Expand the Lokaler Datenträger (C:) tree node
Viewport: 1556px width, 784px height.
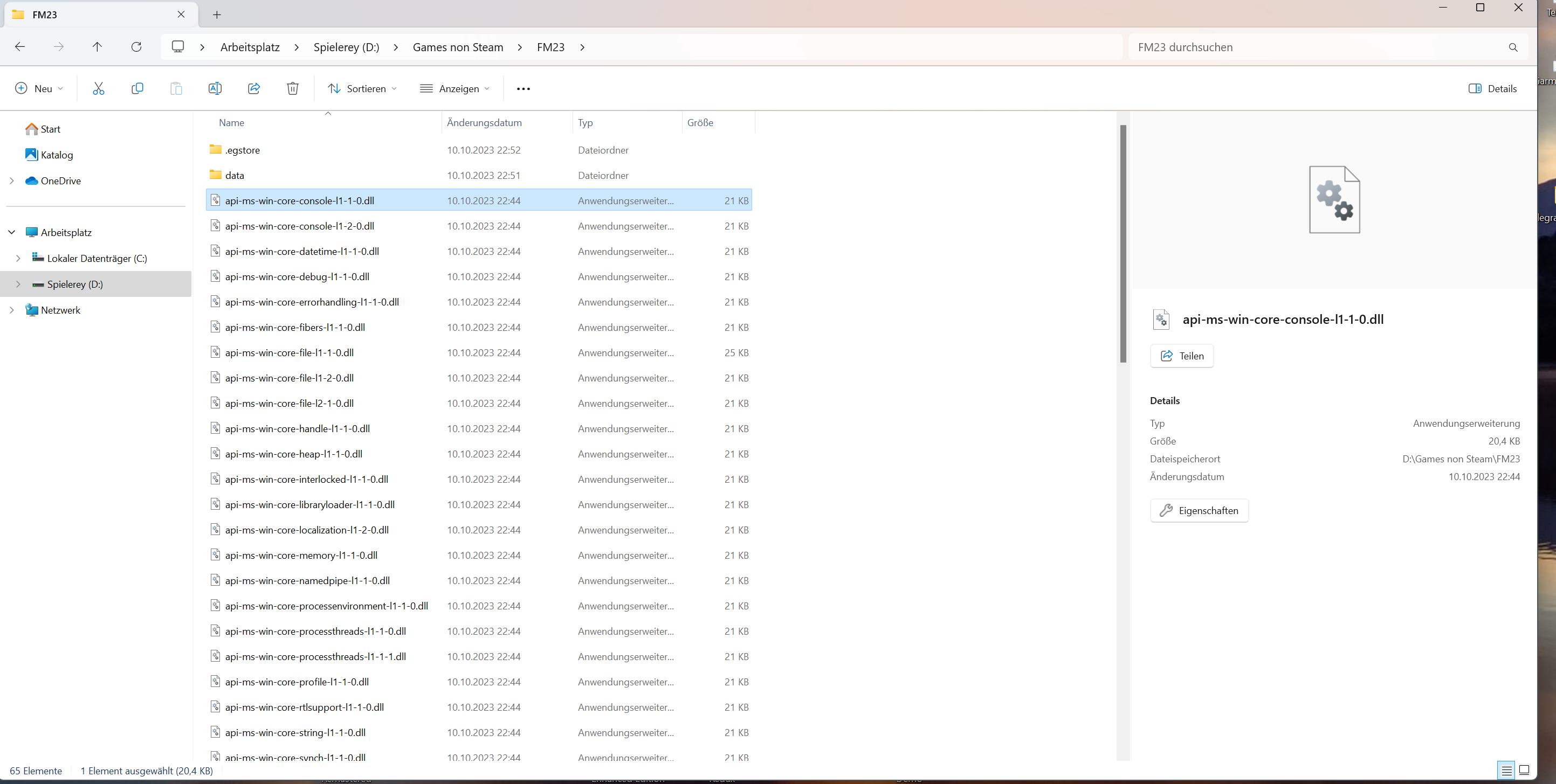click(18, 258)
